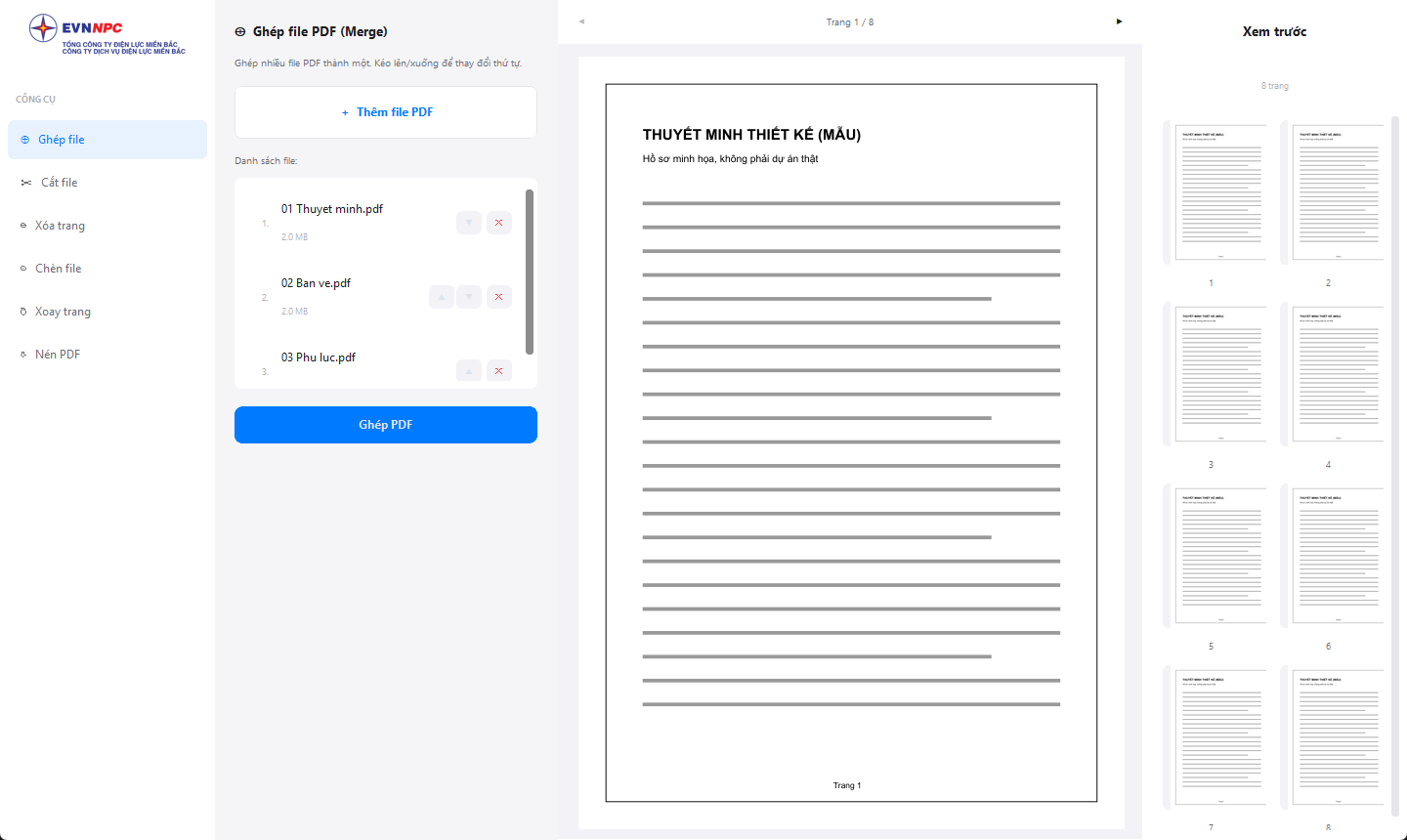Screen dimensions: 1407x840
Task: Click the THUYẾT MINH THIẾT KẾ document title
Action: tap(751, 135)
